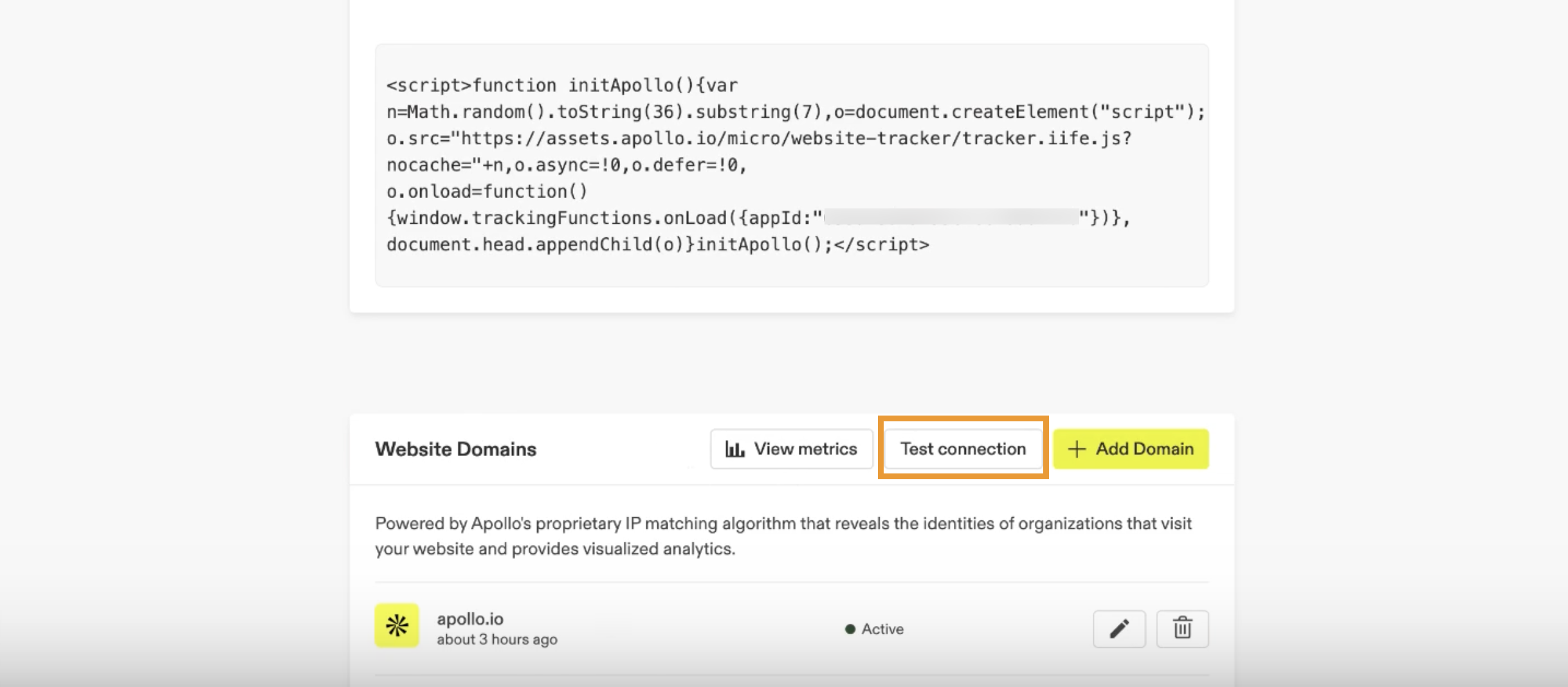Click the bar chart icon on View metrics

[x=734, y=449]
